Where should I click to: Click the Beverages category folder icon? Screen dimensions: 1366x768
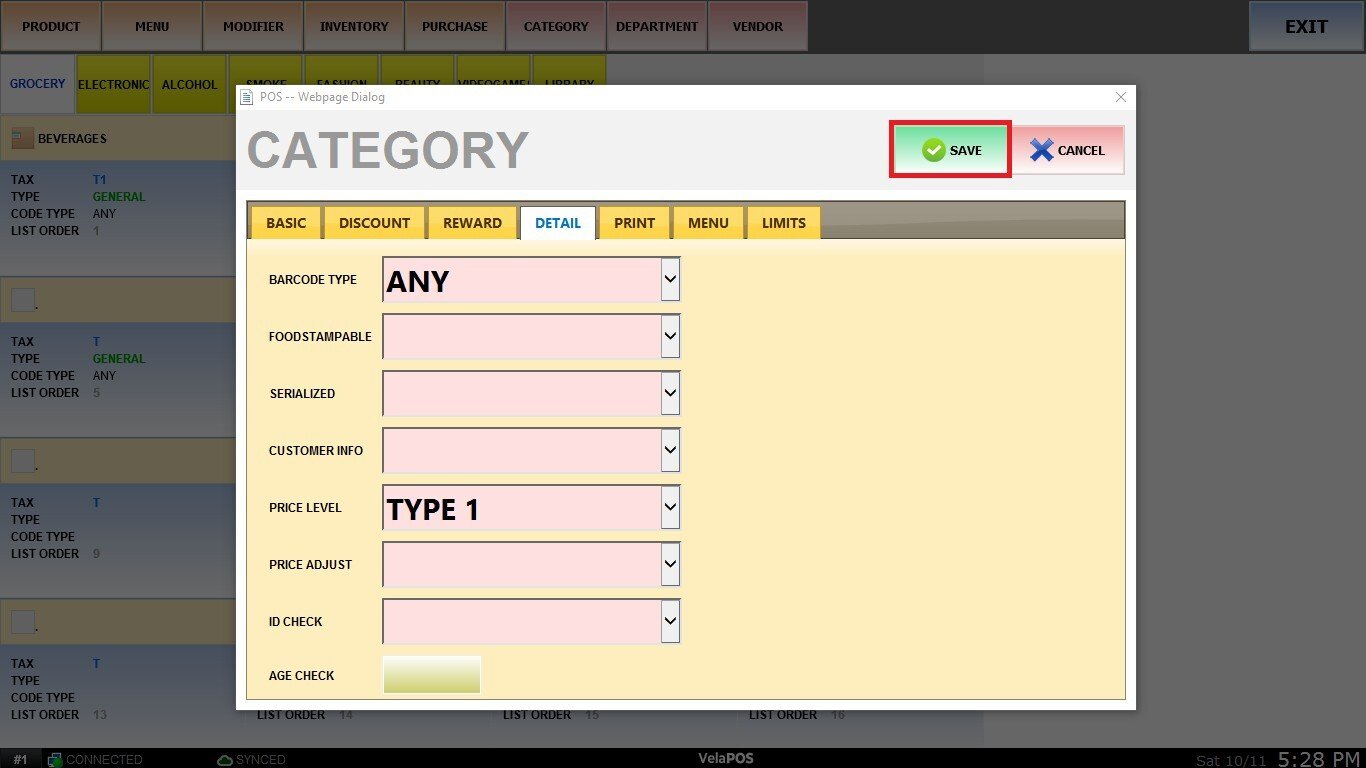point(22,138)
